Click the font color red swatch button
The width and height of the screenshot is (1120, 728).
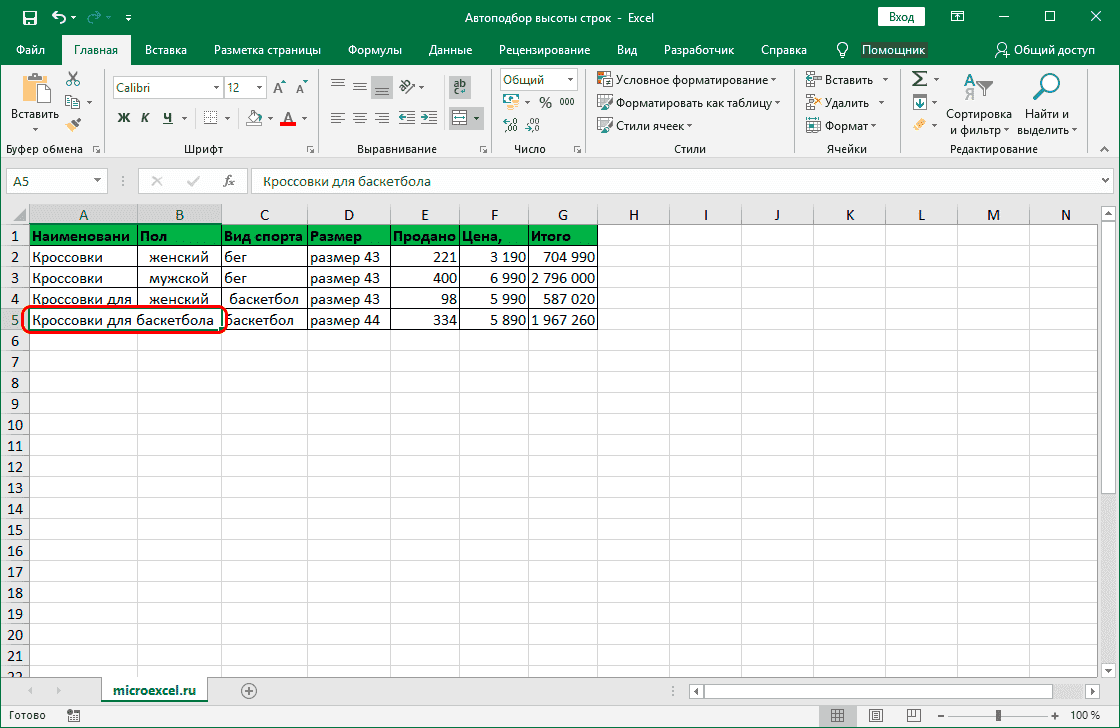pyautogui.click(x=288, y=118)
